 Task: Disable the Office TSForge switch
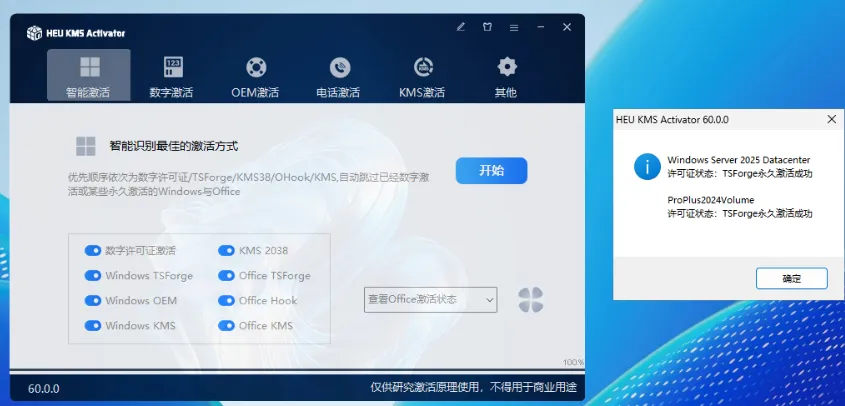(x=226, y=276)
